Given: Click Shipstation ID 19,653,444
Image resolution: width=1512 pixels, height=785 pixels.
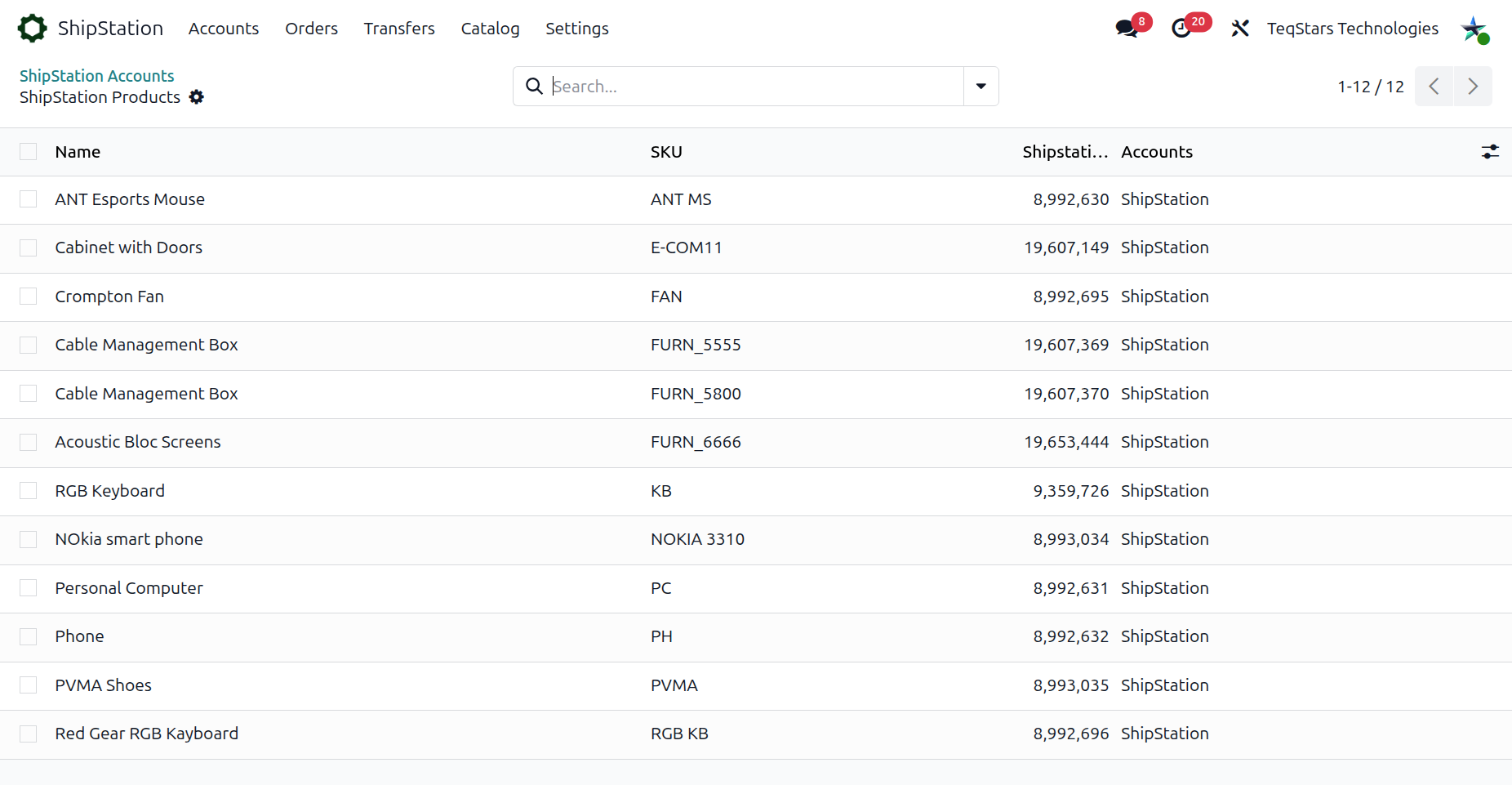Looking at the screenshot, I should (1066, 442).
